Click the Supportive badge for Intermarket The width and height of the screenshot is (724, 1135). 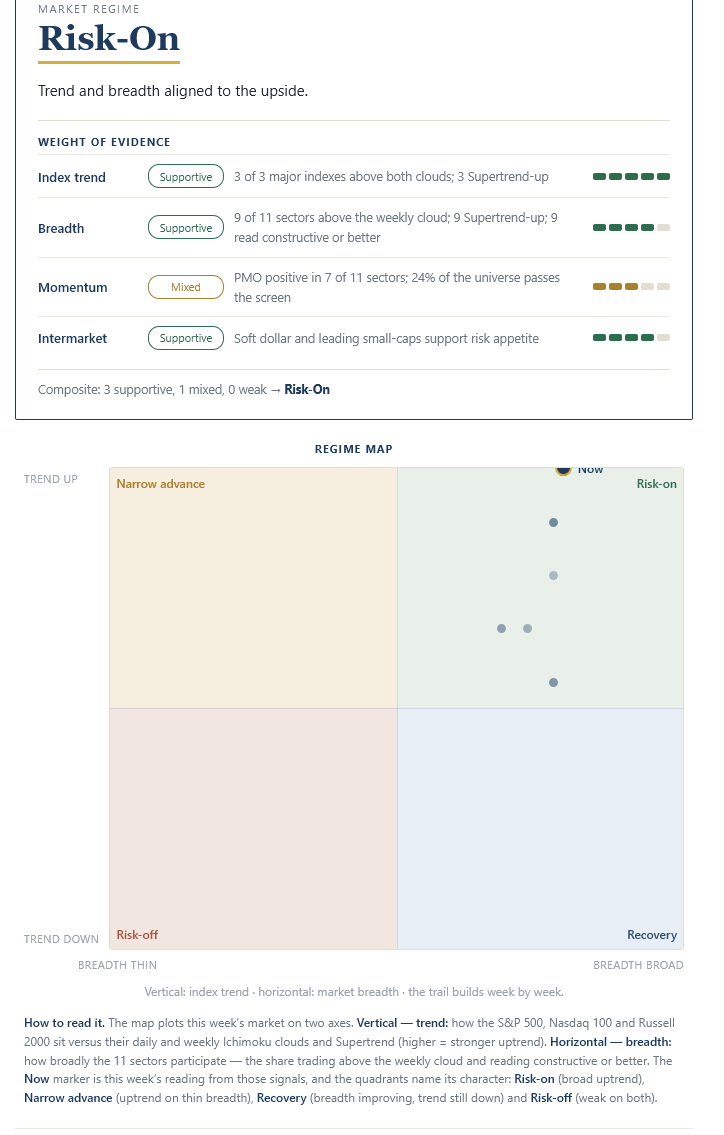186,338
